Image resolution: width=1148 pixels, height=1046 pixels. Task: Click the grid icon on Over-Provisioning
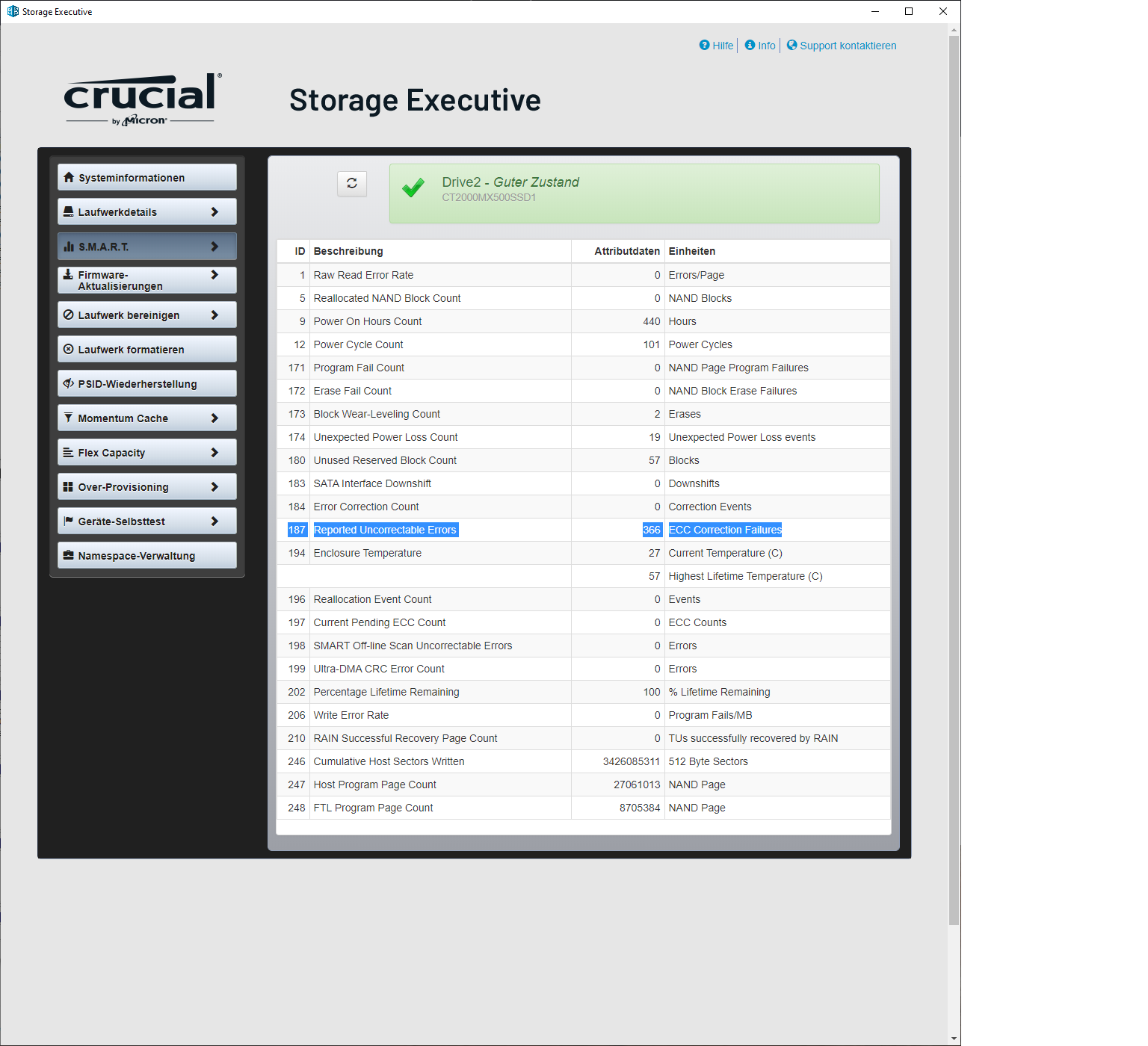point(70,486)
